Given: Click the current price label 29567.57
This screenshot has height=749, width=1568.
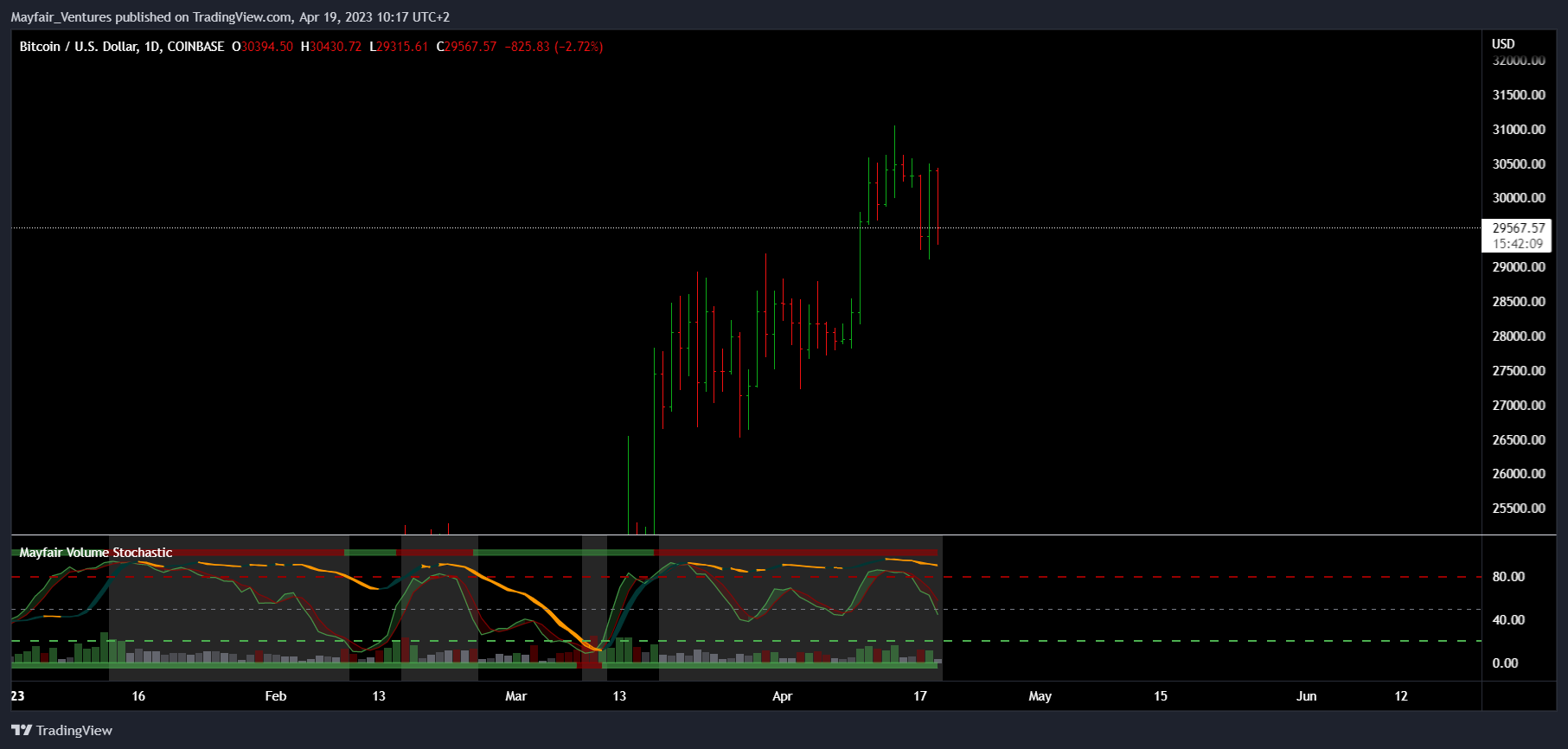Looking at the screenshot, I should point(1519,227).
